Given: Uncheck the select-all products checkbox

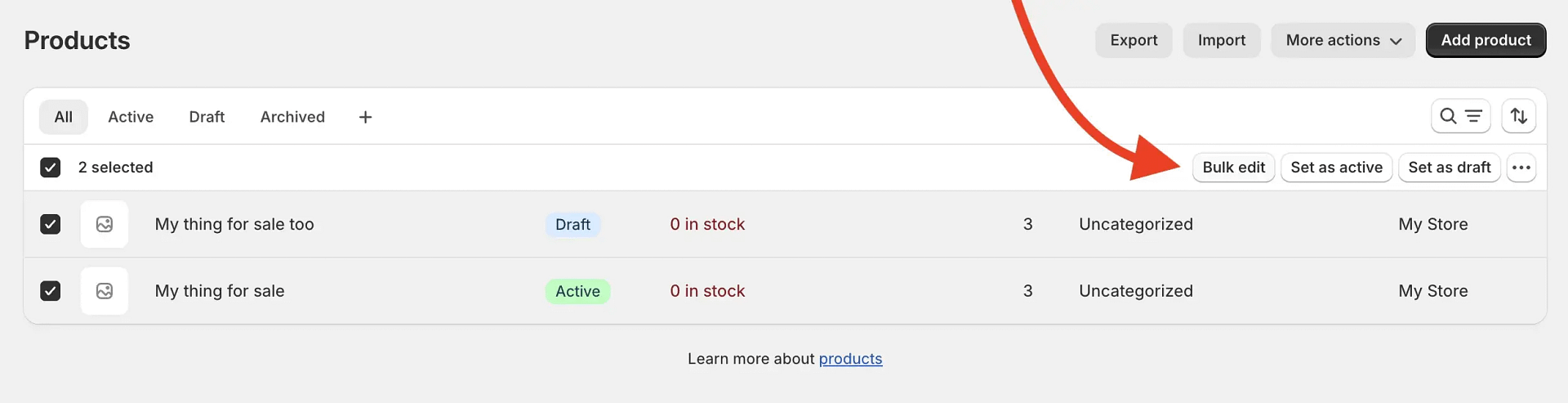Looking at the screenshot, I should [51, 168].
